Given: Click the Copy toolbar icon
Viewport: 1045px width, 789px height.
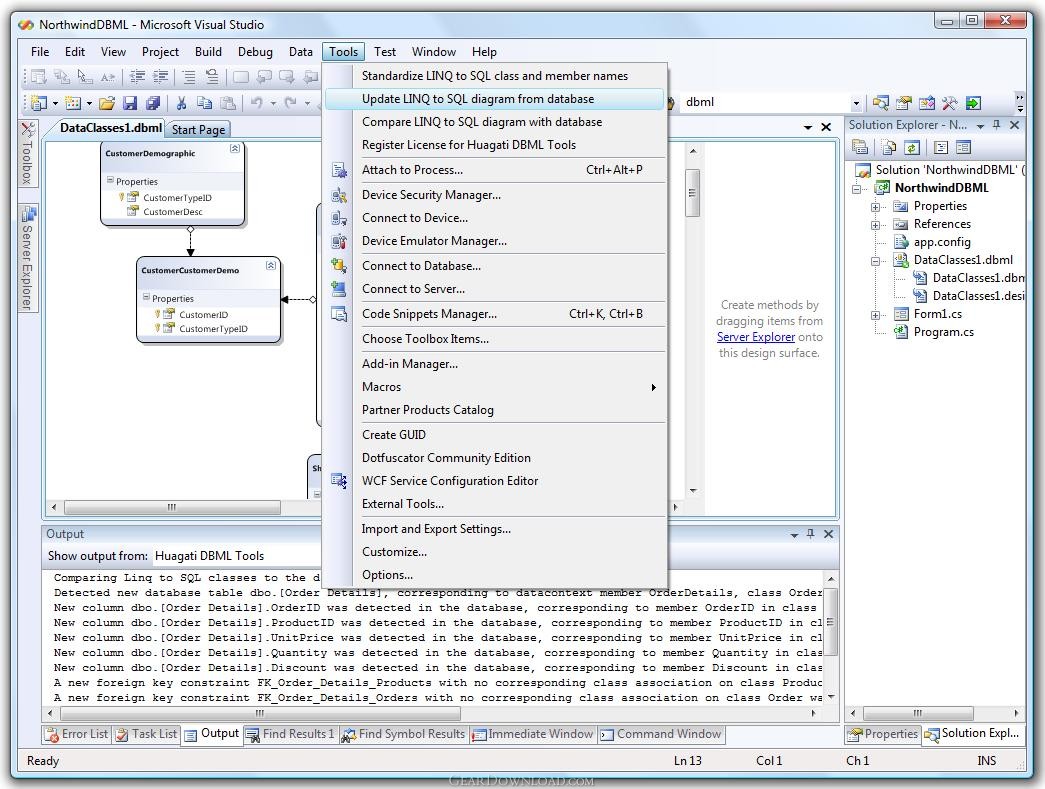Looking at the screenshot, I should point(205,103).
